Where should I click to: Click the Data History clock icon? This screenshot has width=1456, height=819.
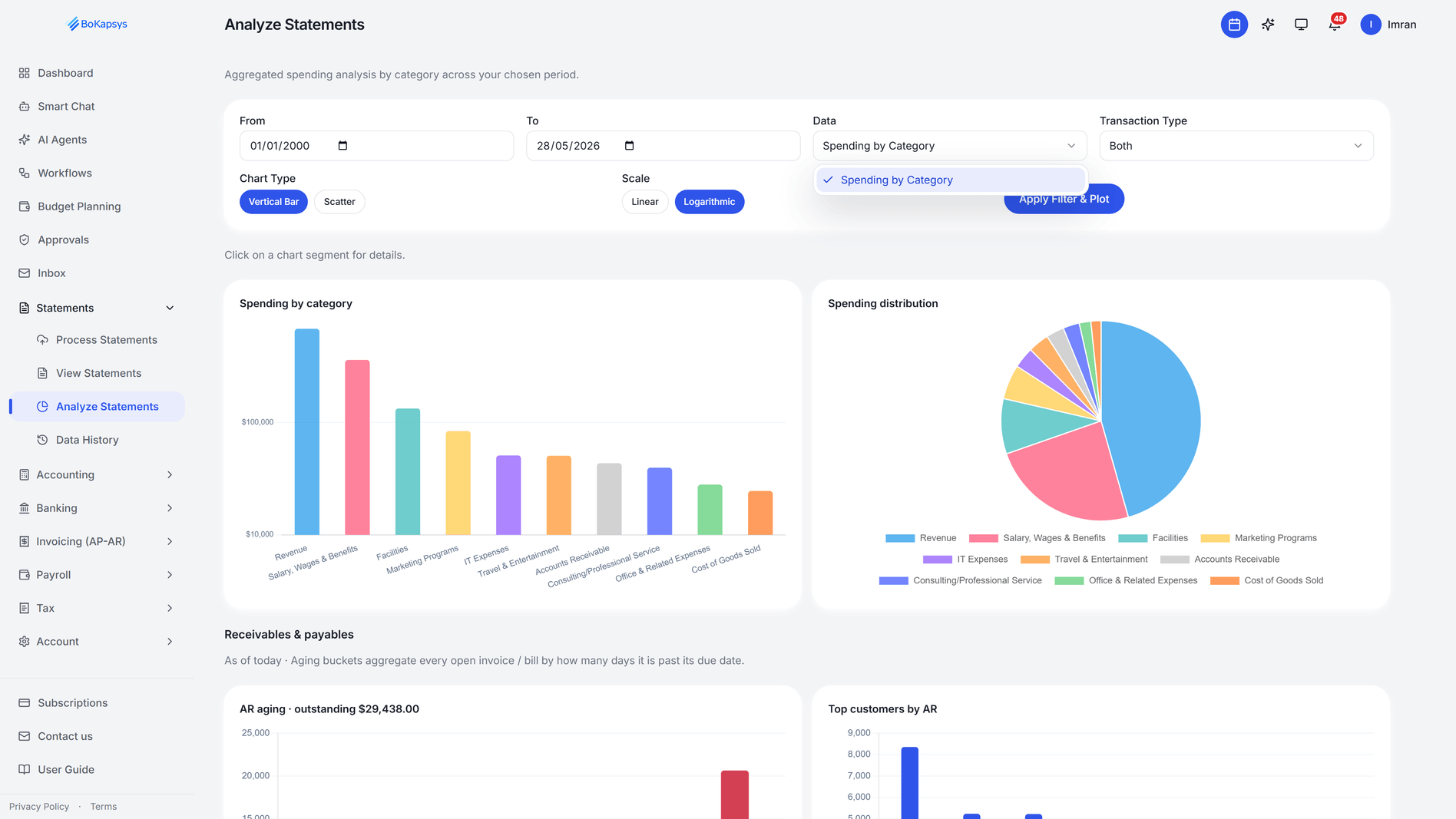point(42,440)
